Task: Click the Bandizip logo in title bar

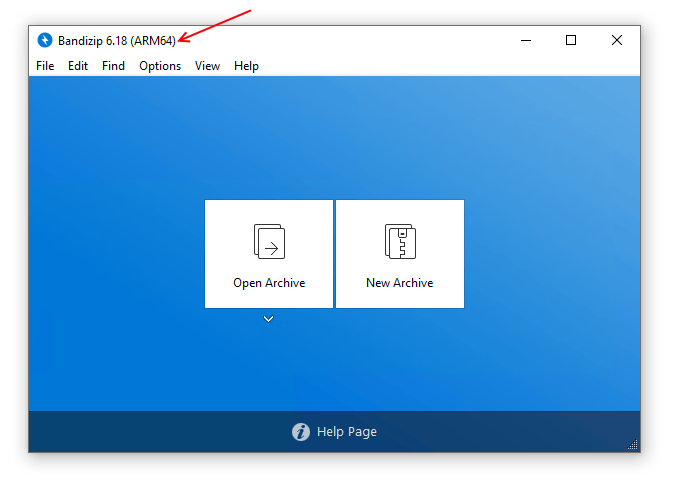Action: (x=44, y=40)
